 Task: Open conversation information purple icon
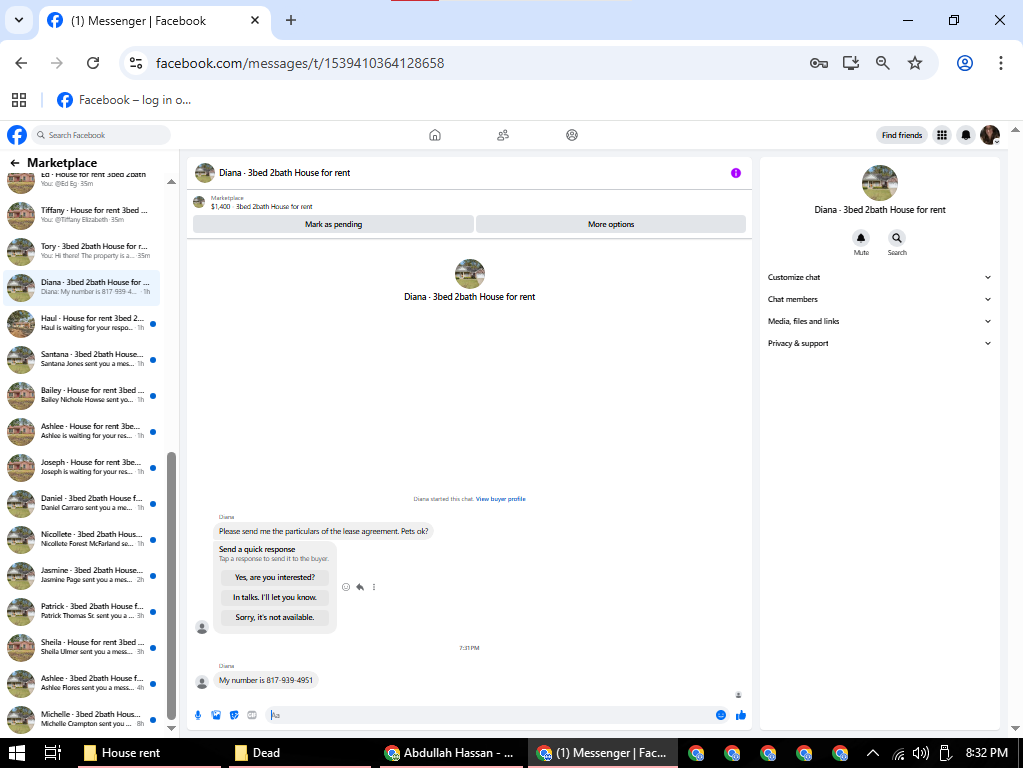(736, 173)
